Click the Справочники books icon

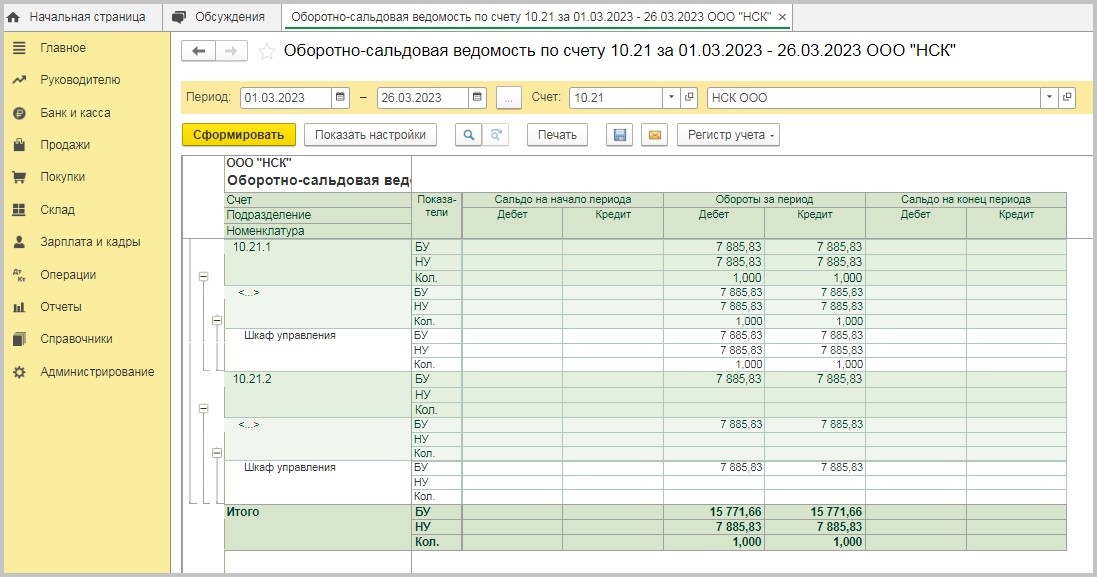tap(19, 339)
